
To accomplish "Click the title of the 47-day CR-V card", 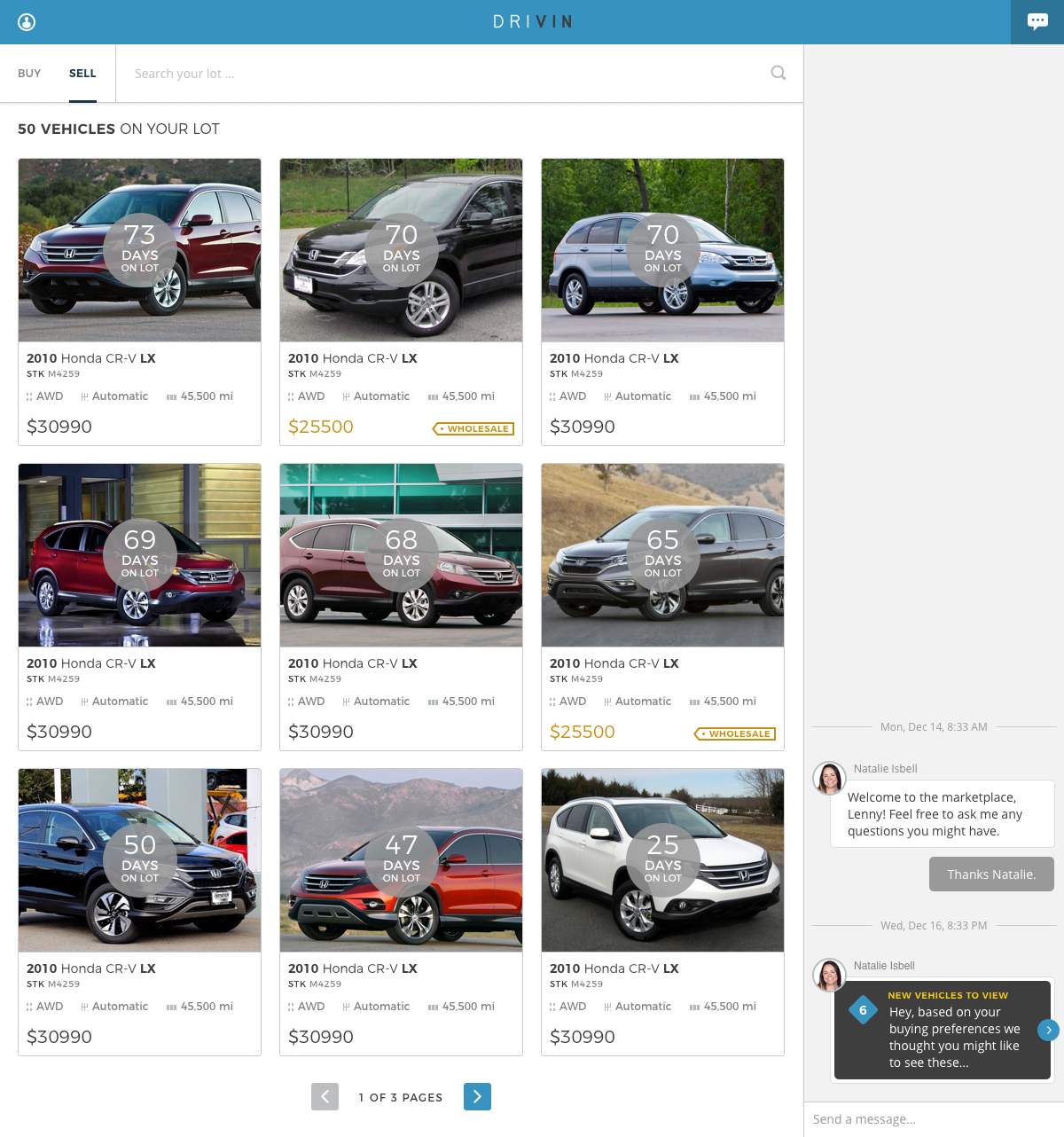I will 353,968.
